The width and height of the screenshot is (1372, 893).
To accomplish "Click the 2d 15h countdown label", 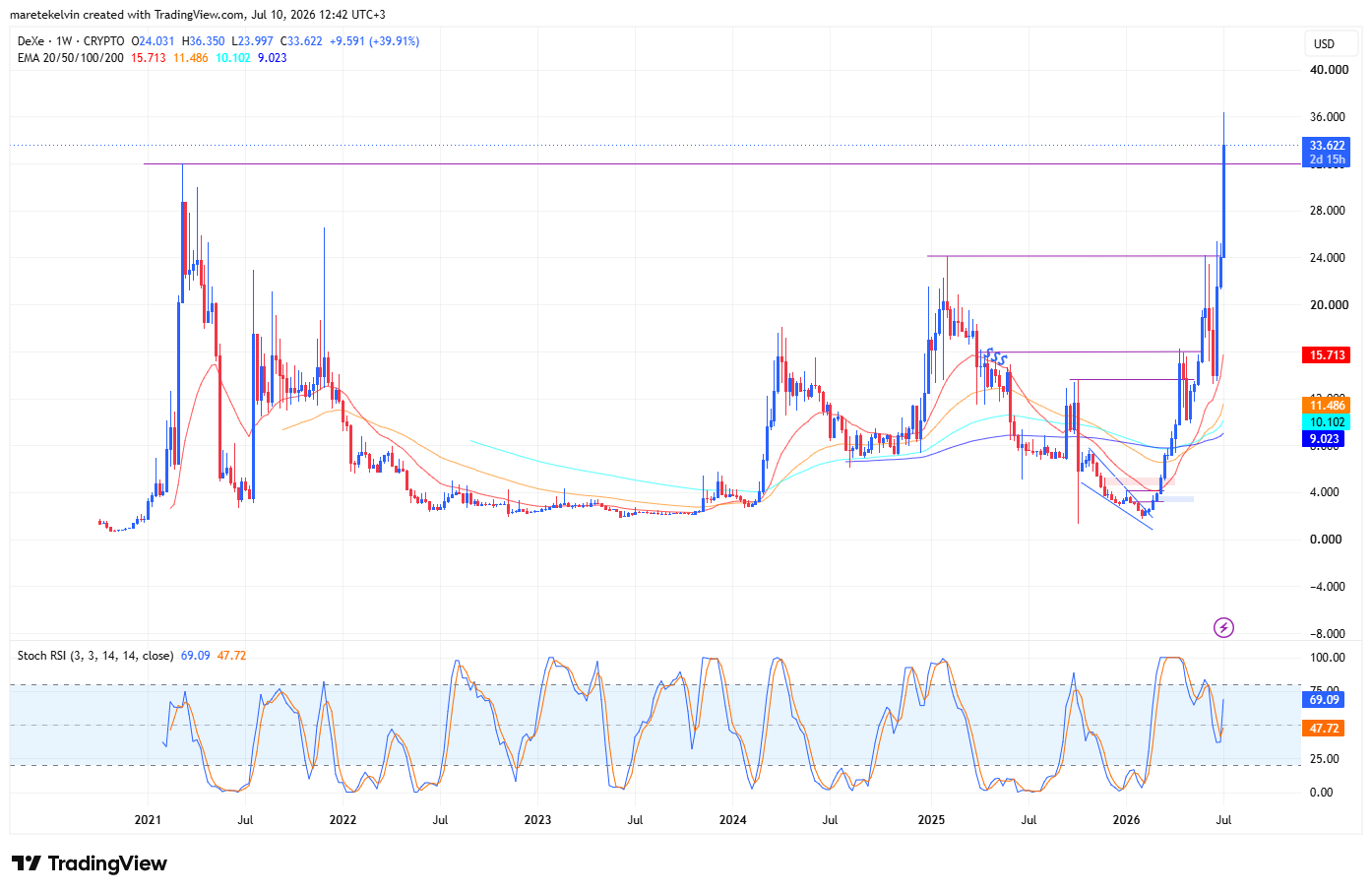I will click(x=1326, y=159).
